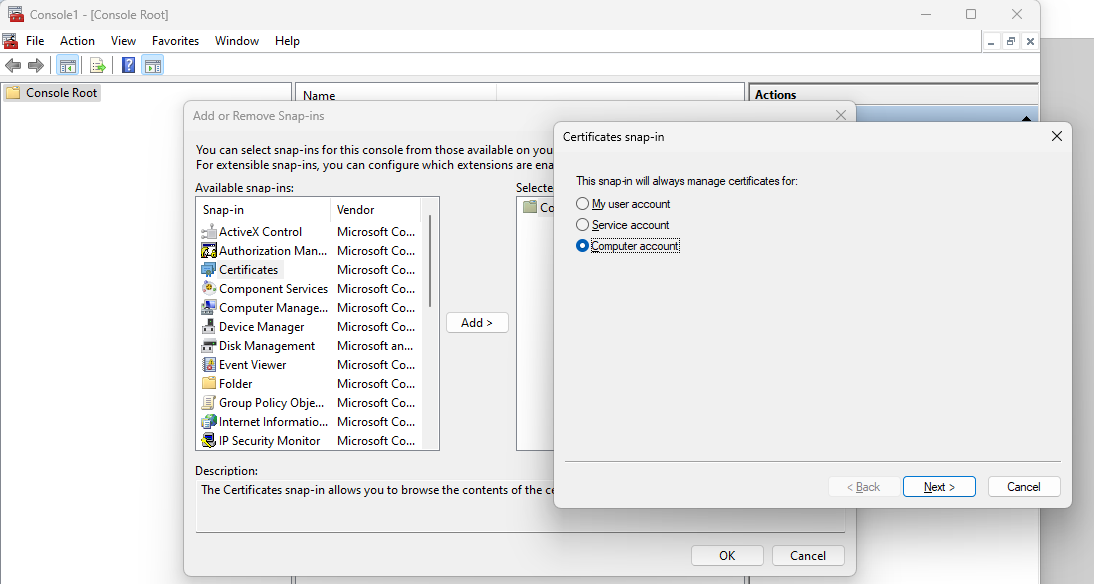Click the Certificates snap-in icon
The height and width of the screenshot is (584, 1094).
click(x=209, y=269)
